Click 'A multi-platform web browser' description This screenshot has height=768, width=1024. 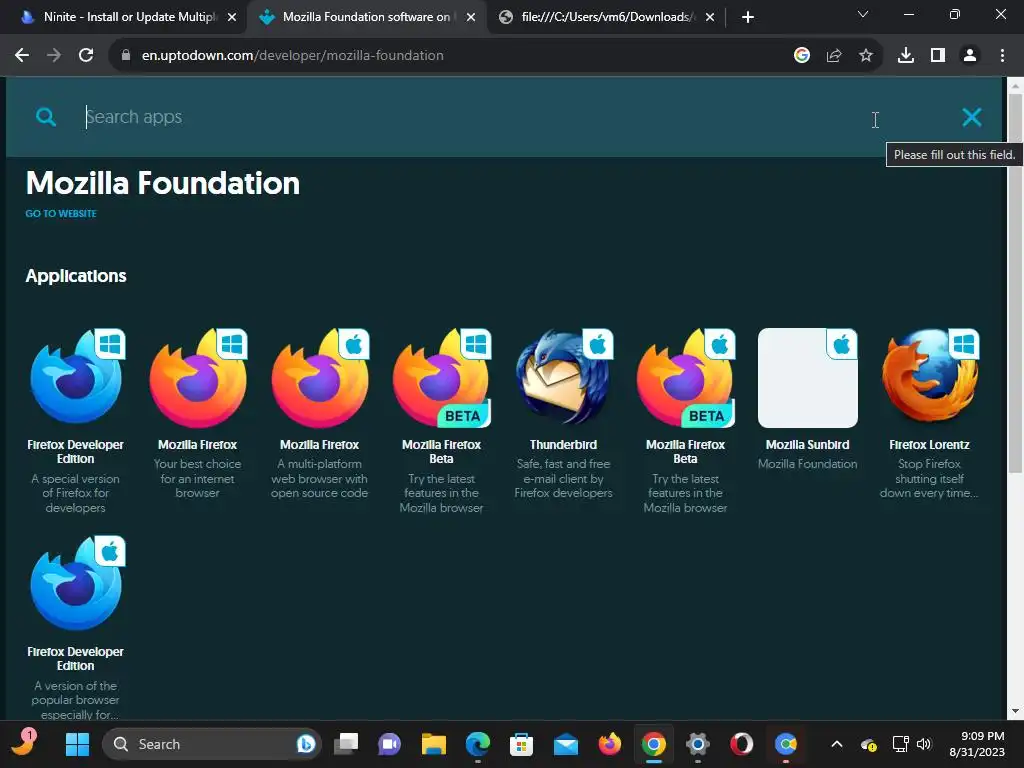tap(319, 478)
